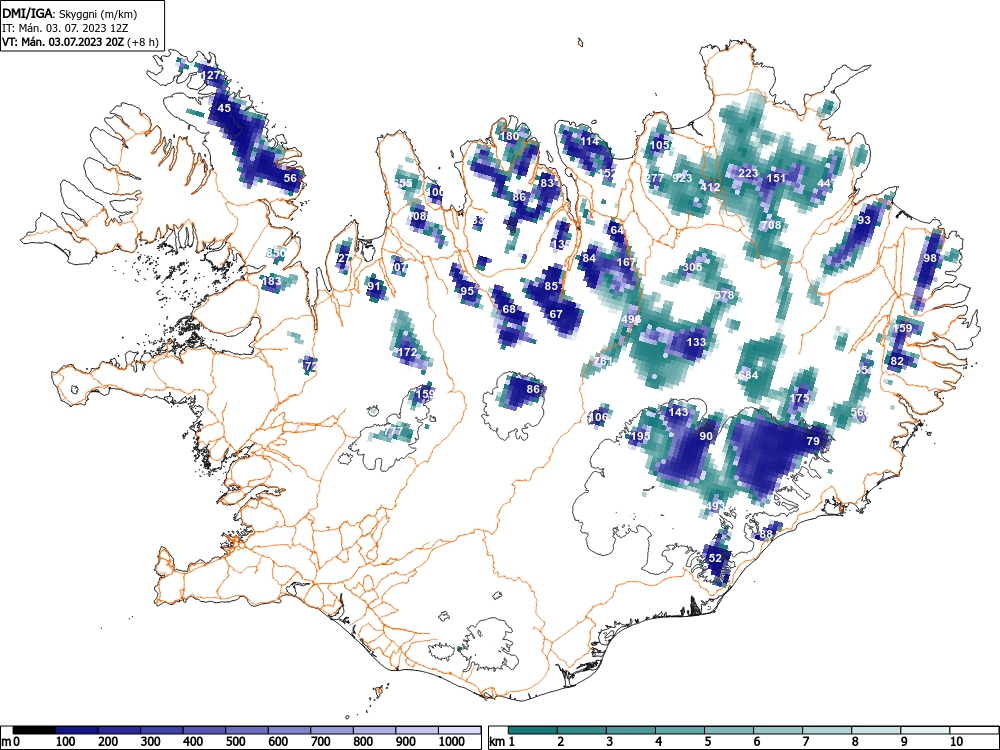Pick the dark blue swatch between 100 and 200

click(x=77, y=730)
